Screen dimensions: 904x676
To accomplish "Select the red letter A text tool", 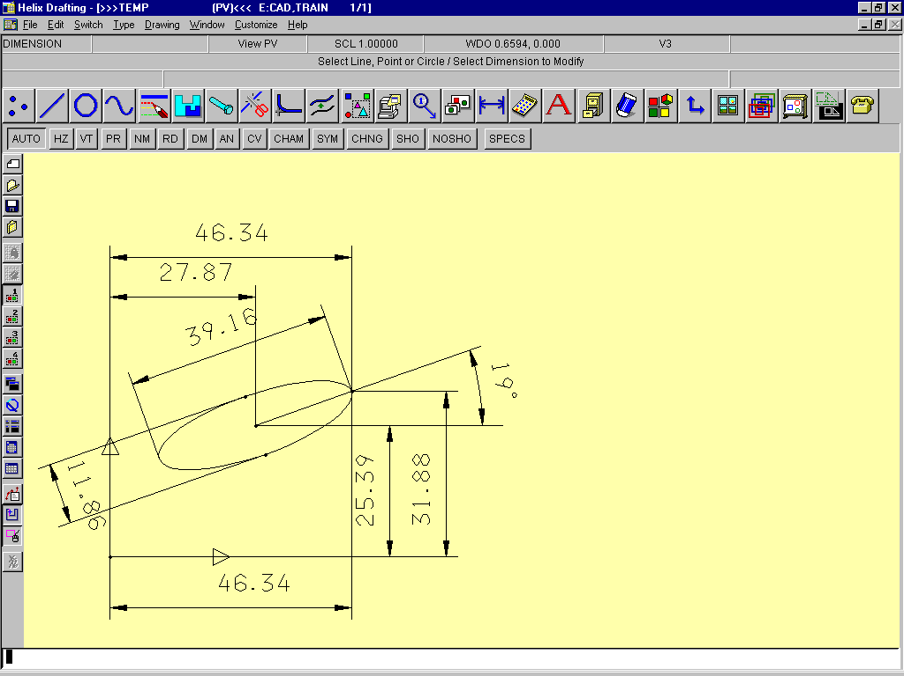I will pos(558,105).
